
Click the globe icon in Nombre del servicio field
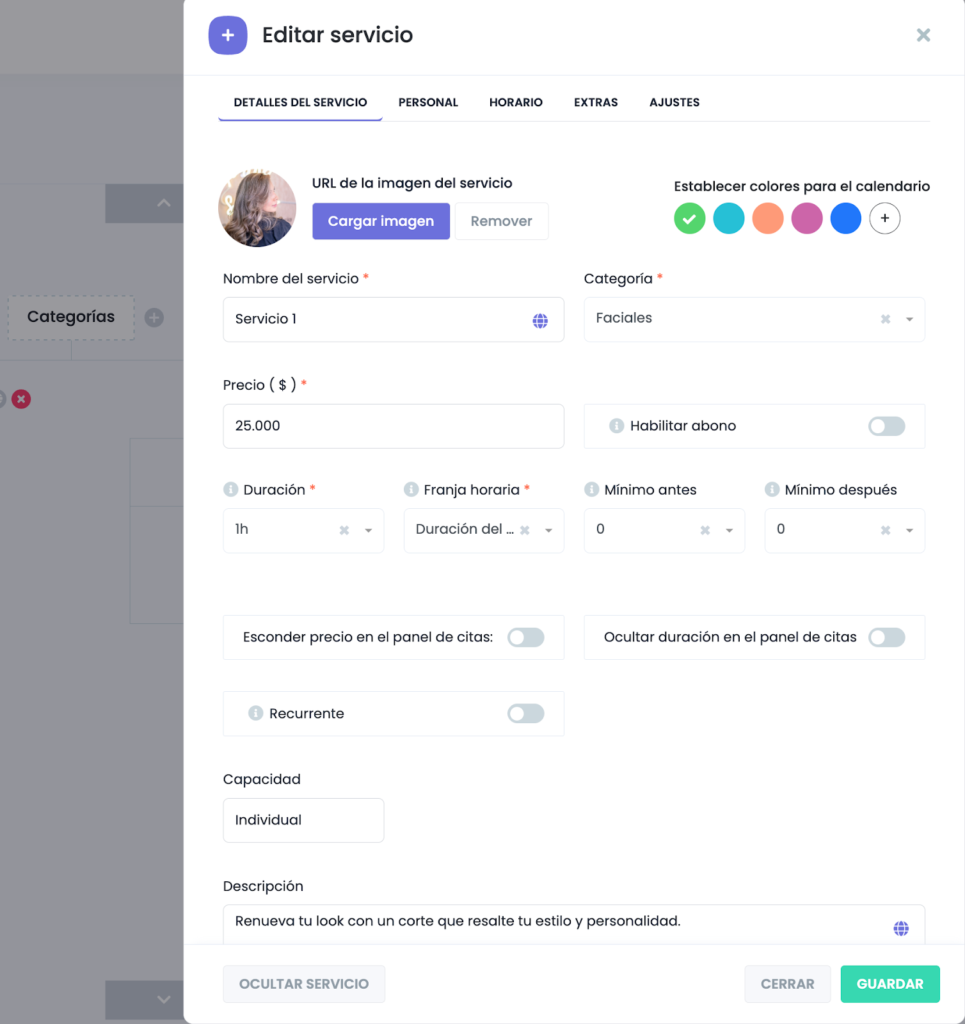[x=540, y=320]
